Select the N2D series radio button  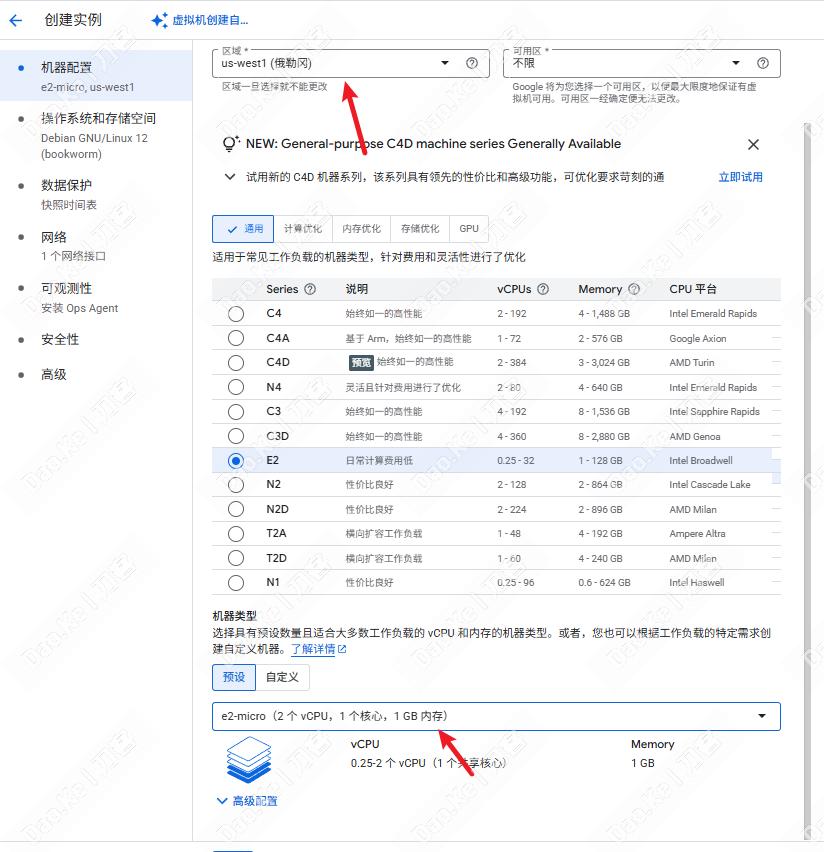(x=236, y=509)
